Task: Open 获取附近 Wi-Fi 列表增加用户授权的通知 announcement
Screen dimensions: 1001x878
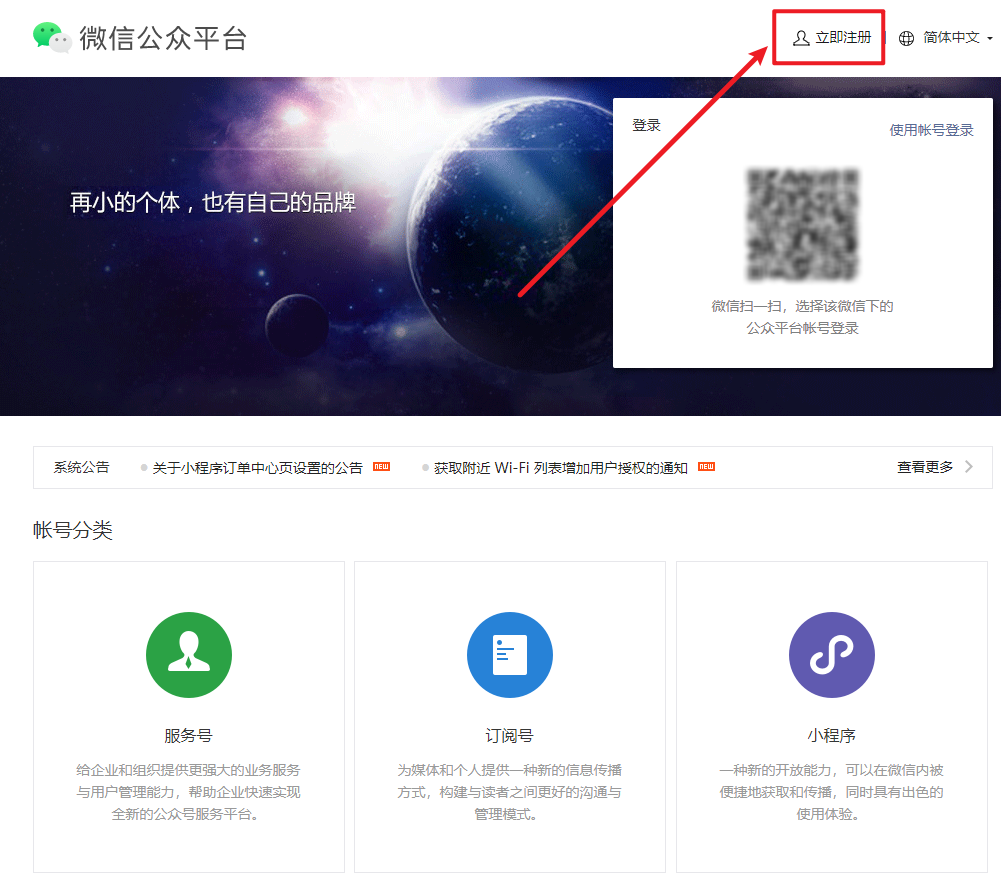Action: click(561, 468)
